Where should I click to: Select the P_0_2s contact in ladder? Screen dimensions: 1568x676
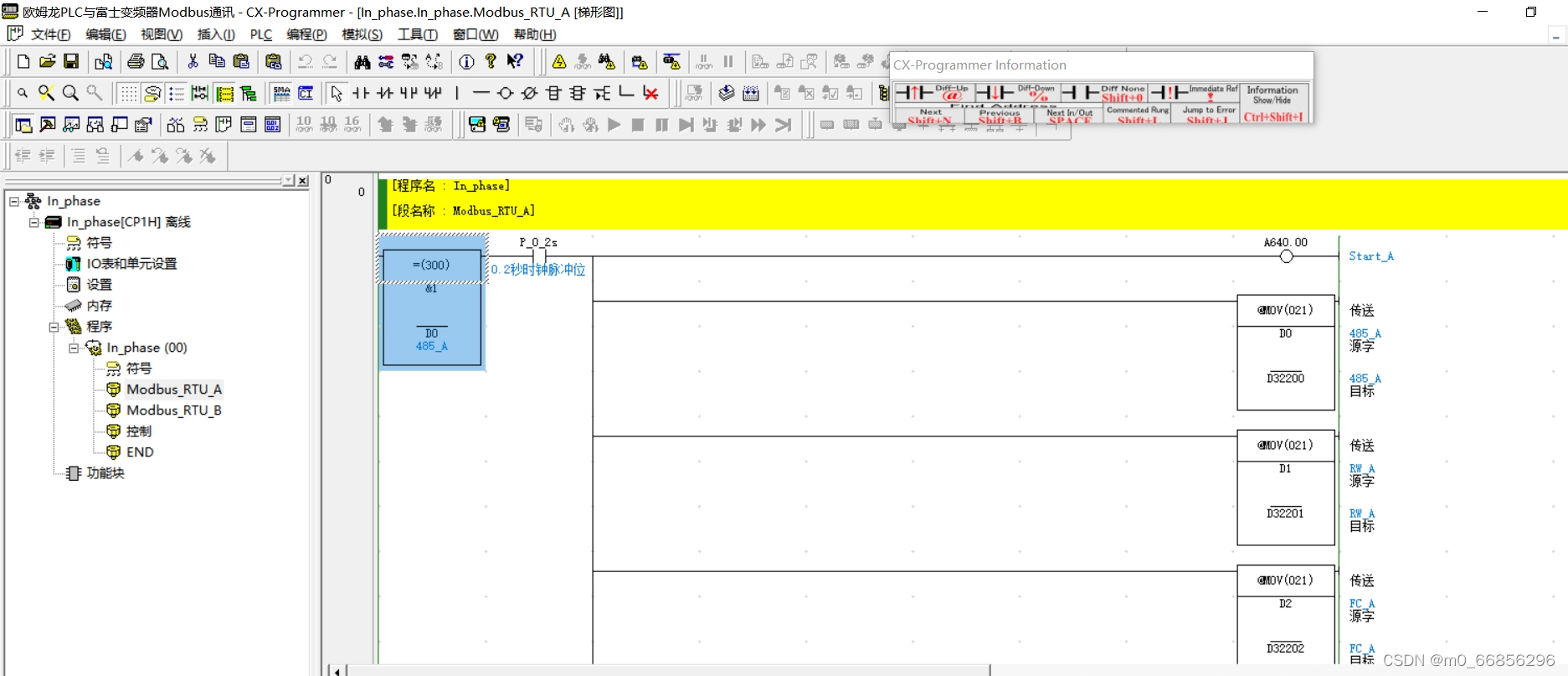click(x=538, y=255)
